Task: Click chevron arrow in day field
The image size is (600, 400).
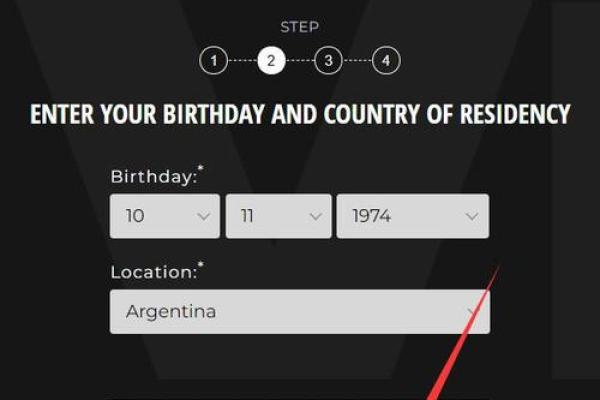Action: [x=204, y=217]
